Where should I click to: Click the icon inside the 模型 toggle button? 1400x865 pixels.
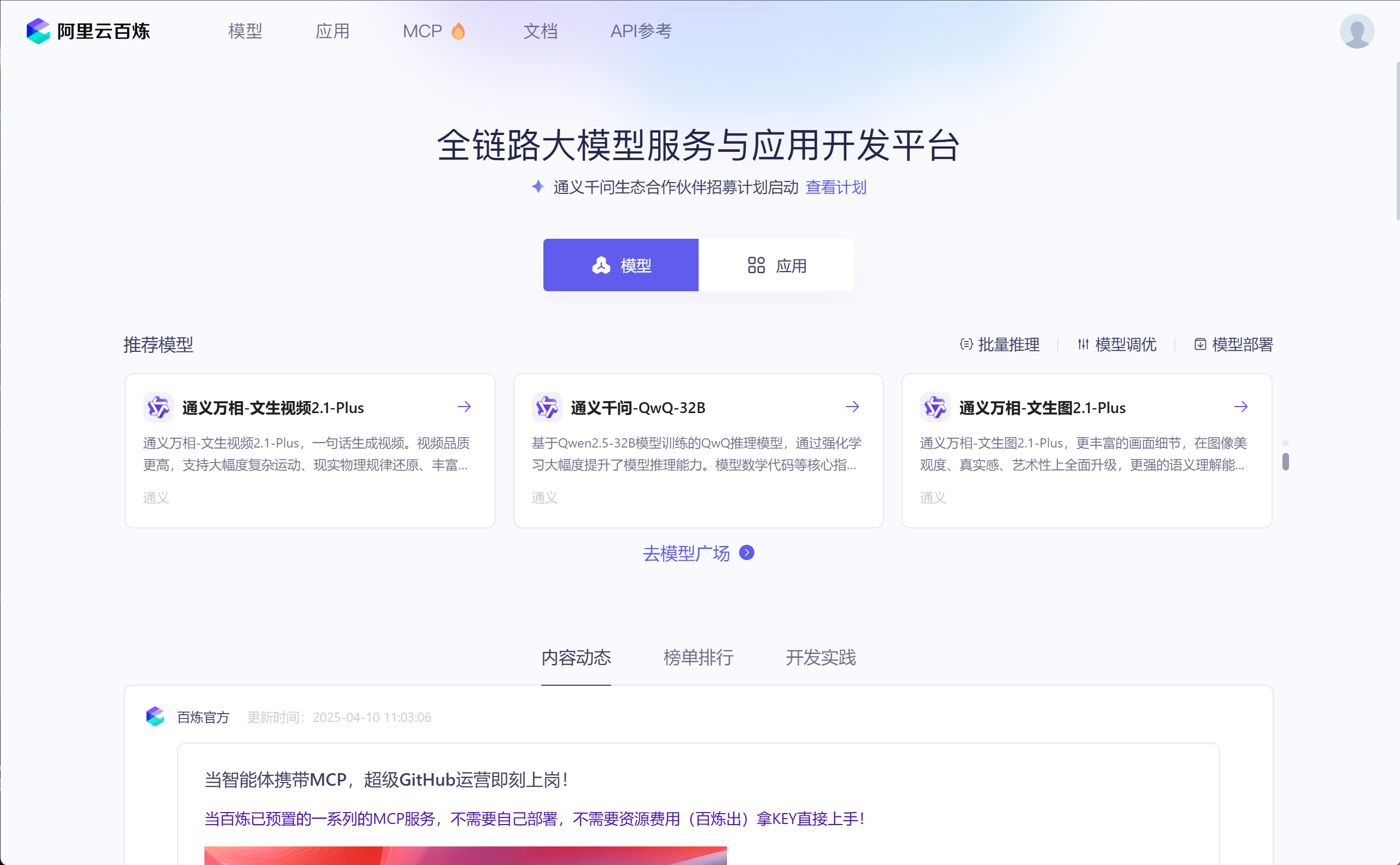(601, 266)
